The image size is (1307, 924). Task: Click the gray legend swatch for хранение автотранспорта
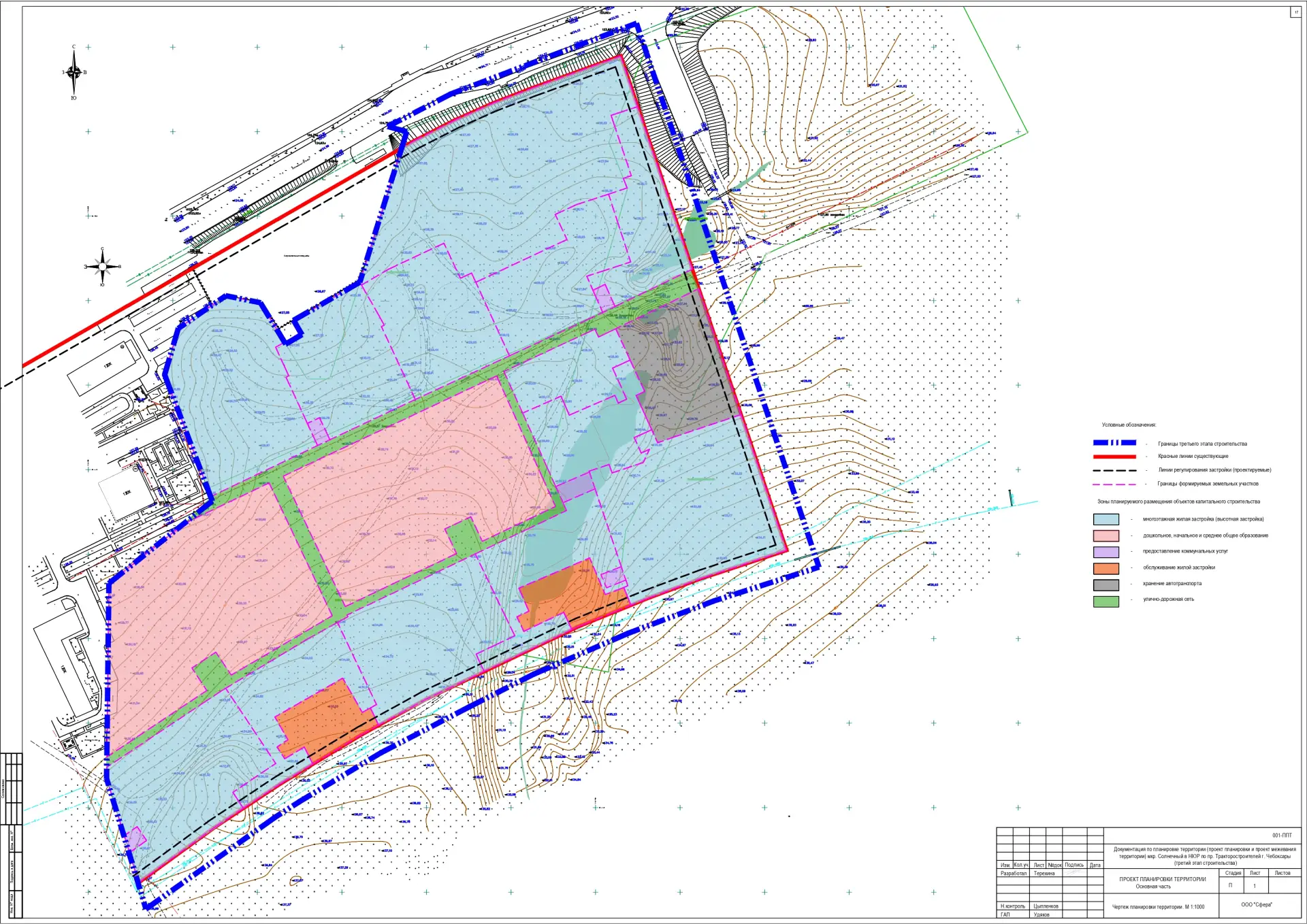click(x=1106, y=584)
